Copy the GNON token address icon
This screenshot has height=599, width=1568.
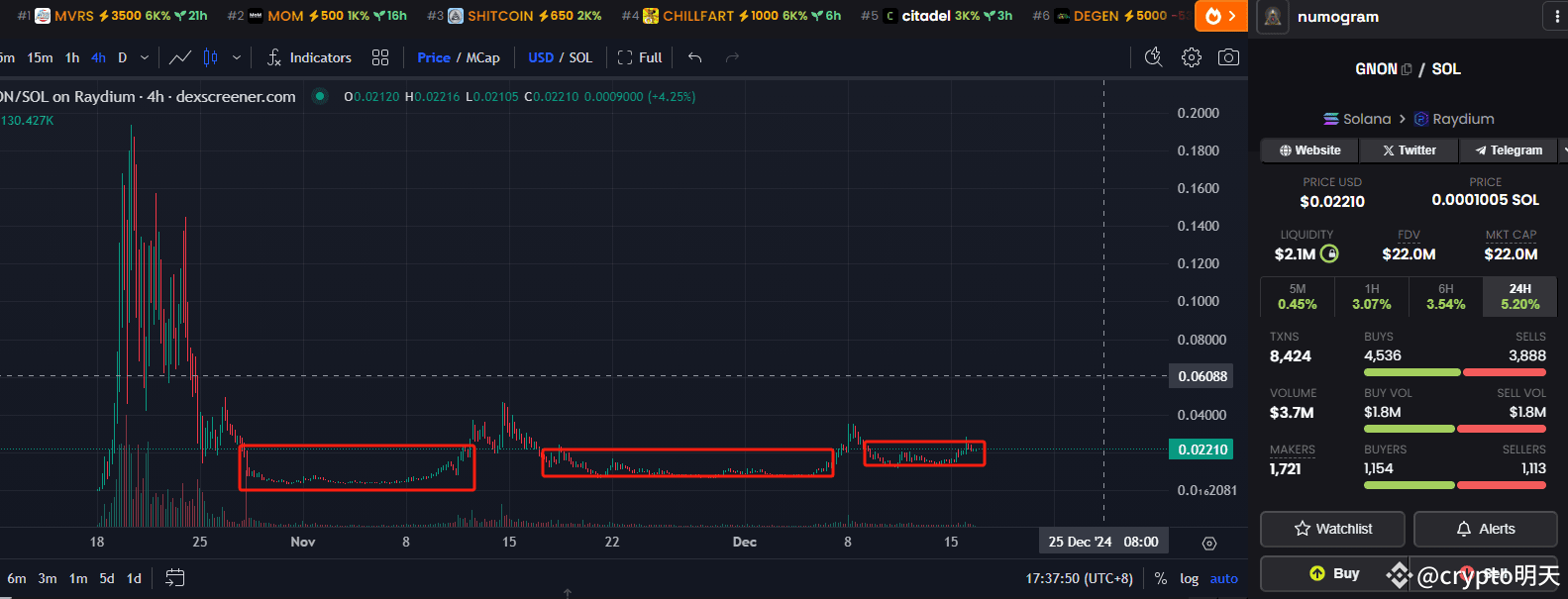pyautogui.click(x=1406, y=69)
